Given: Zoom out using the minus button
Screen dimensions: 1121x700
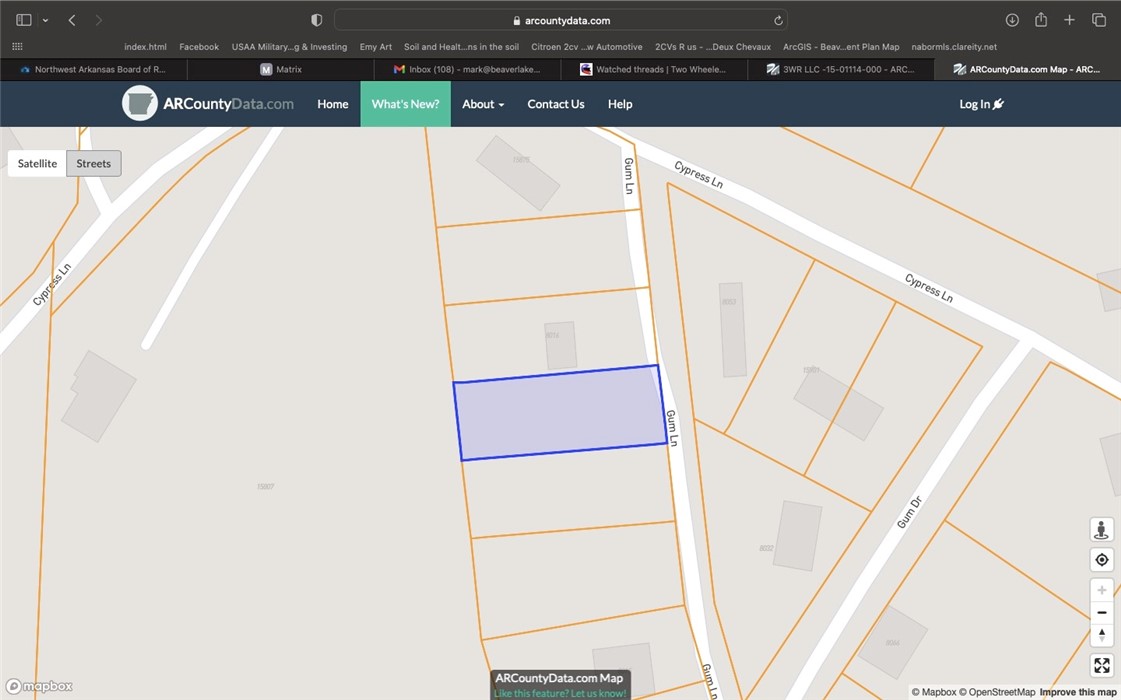Looking at the screenshot, I should [x=1101, y=612].
